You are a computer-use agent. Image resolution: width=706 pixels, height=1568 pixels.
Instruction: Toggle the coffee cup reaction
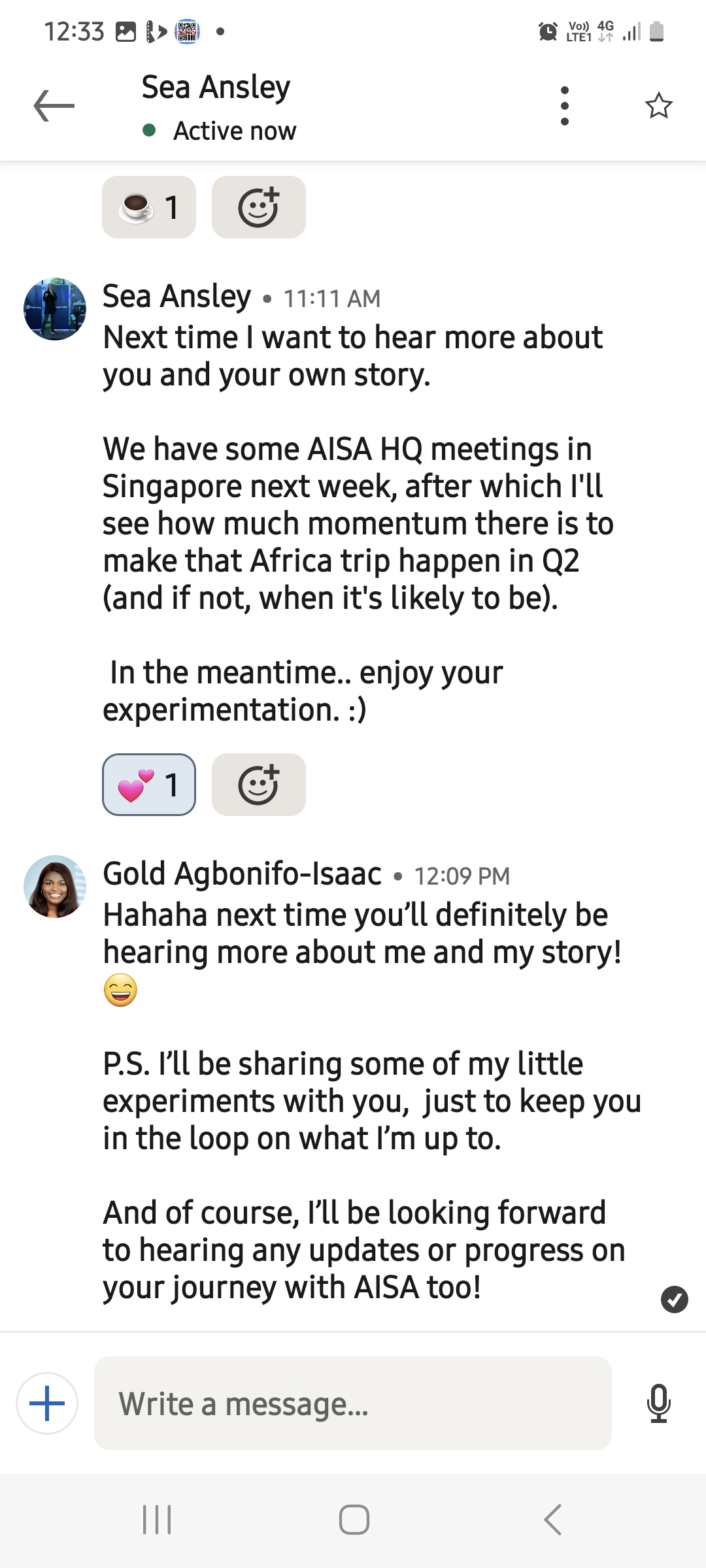[149, 207]
